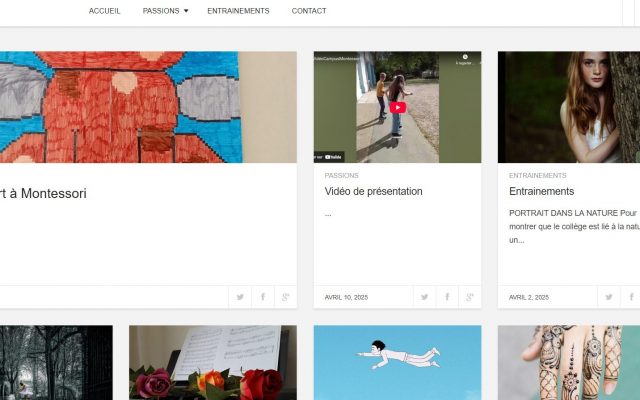Image resolution: width=640 pixels, height=400 pixels.
Task: Open the flying man illustration thumbnail
Action: pos(397,362)
